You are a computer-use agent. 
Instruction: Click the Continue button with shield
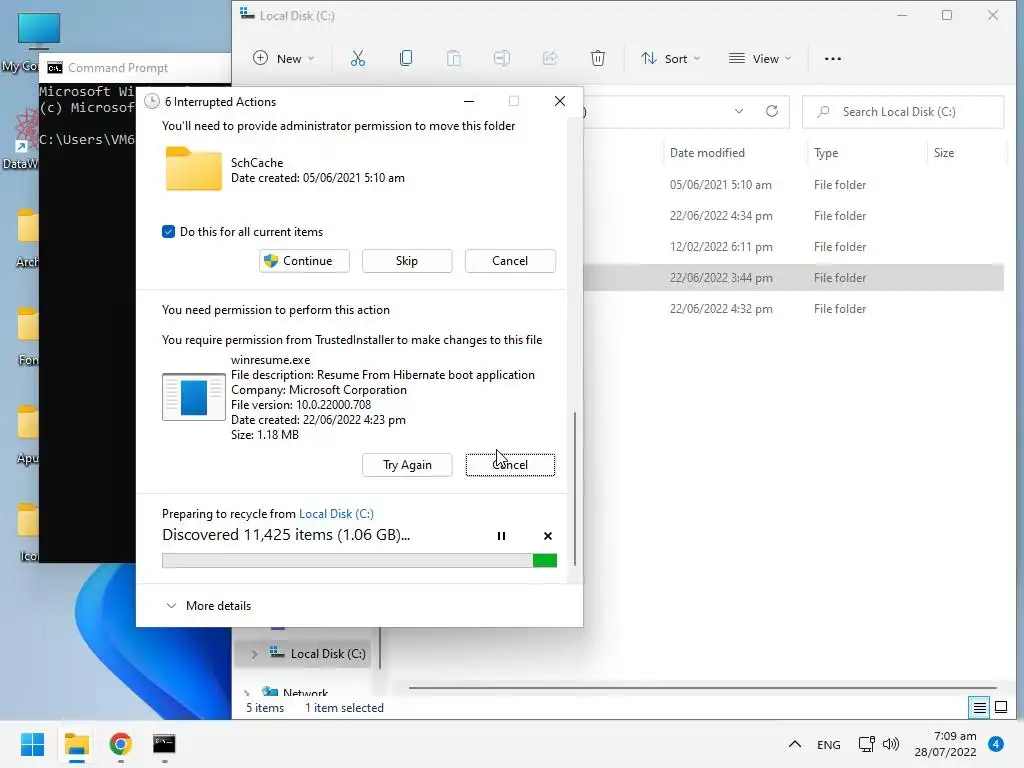304,261
